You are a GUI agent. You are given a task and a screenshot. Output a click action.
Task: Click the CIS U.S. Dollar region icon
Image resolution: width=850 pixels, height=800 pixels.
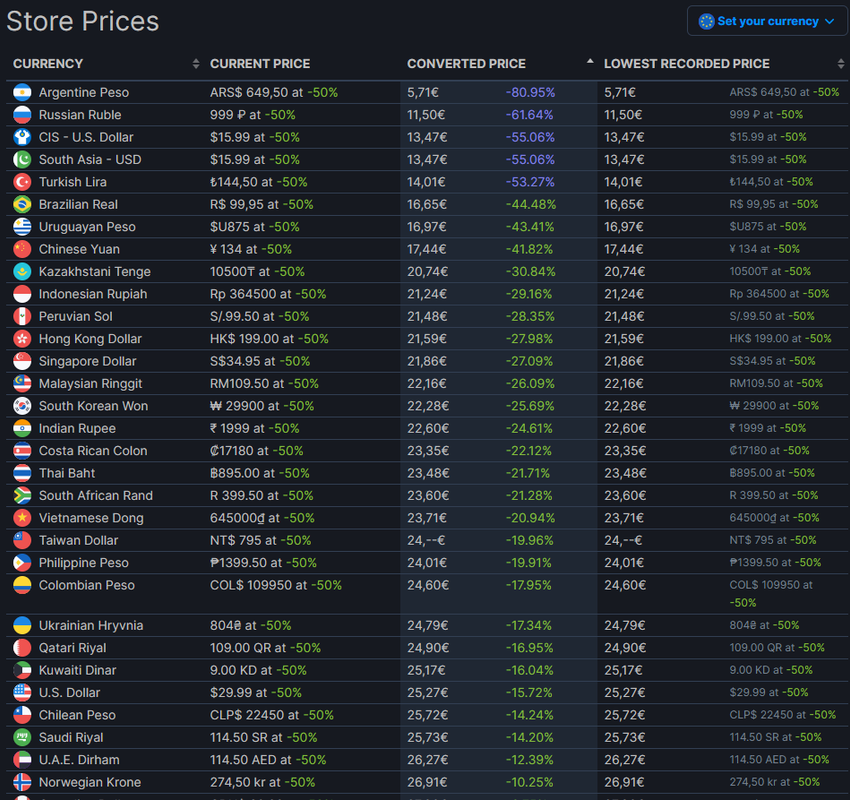coord(22,137)
